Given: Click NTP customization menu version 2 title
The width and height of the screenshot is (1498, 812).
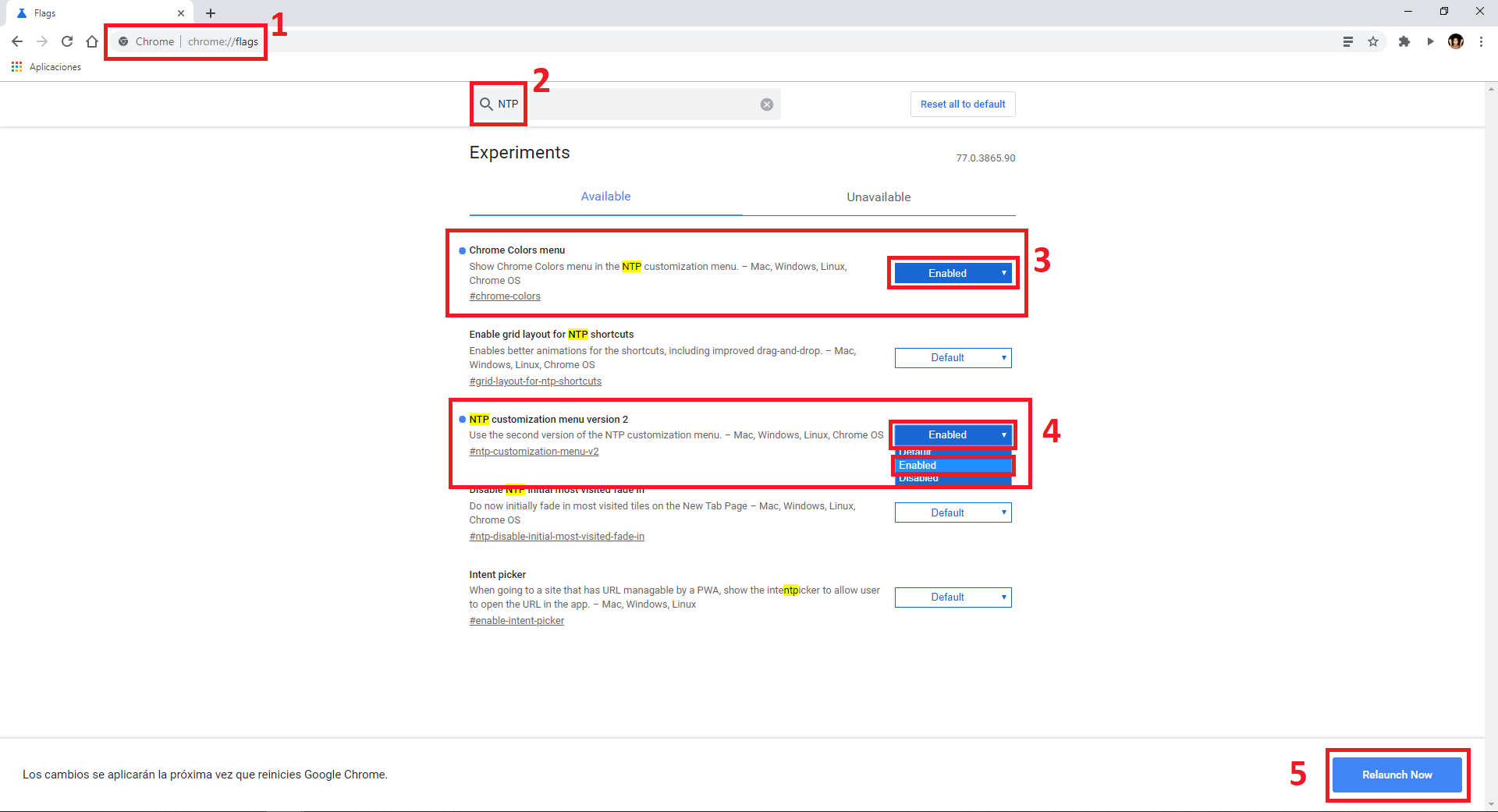Looking at the screenshot, I should 548,420.
